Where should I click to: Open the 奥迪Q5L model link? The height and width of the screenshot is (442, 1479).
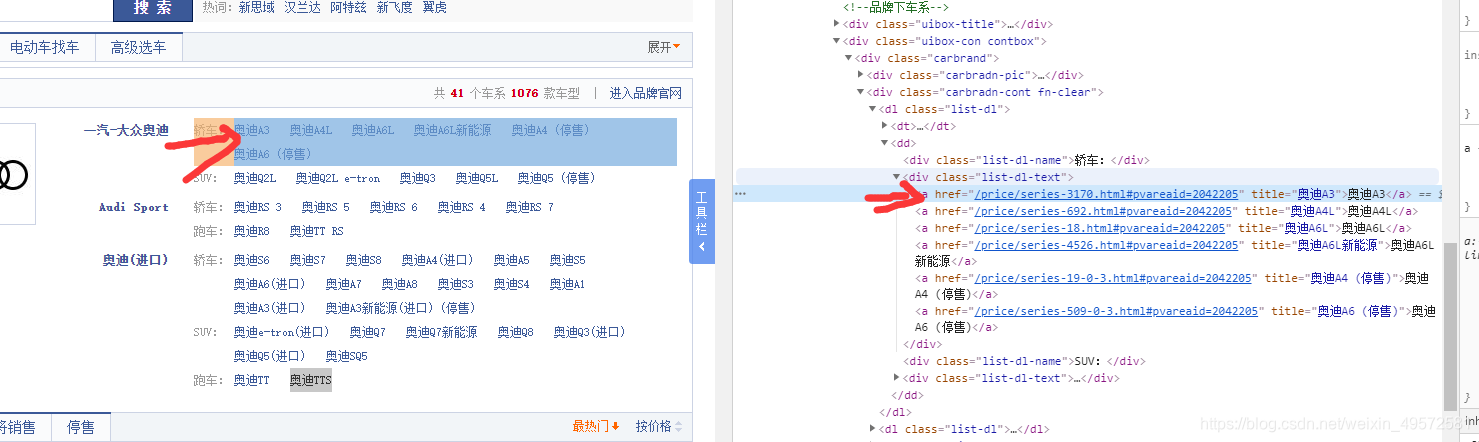(x=477, y=178)
